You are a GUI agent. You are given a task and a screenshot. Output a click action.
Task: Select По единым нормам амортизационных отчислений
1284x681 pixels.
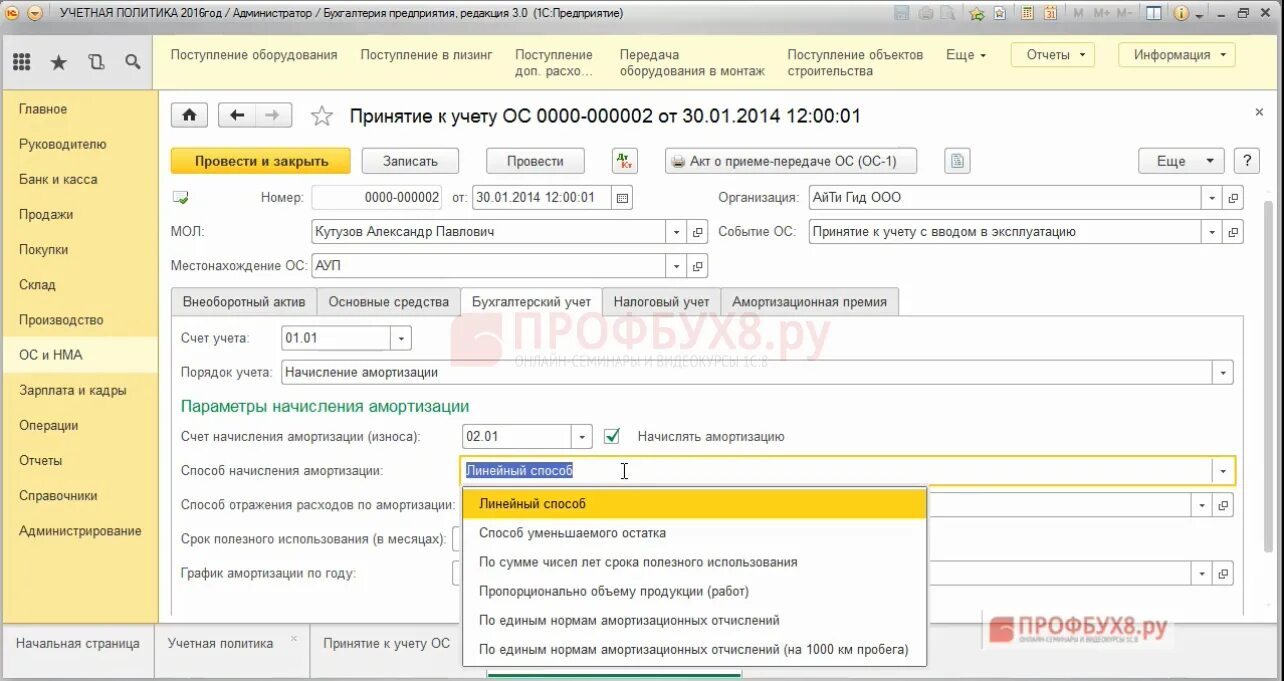pos(694,620)
